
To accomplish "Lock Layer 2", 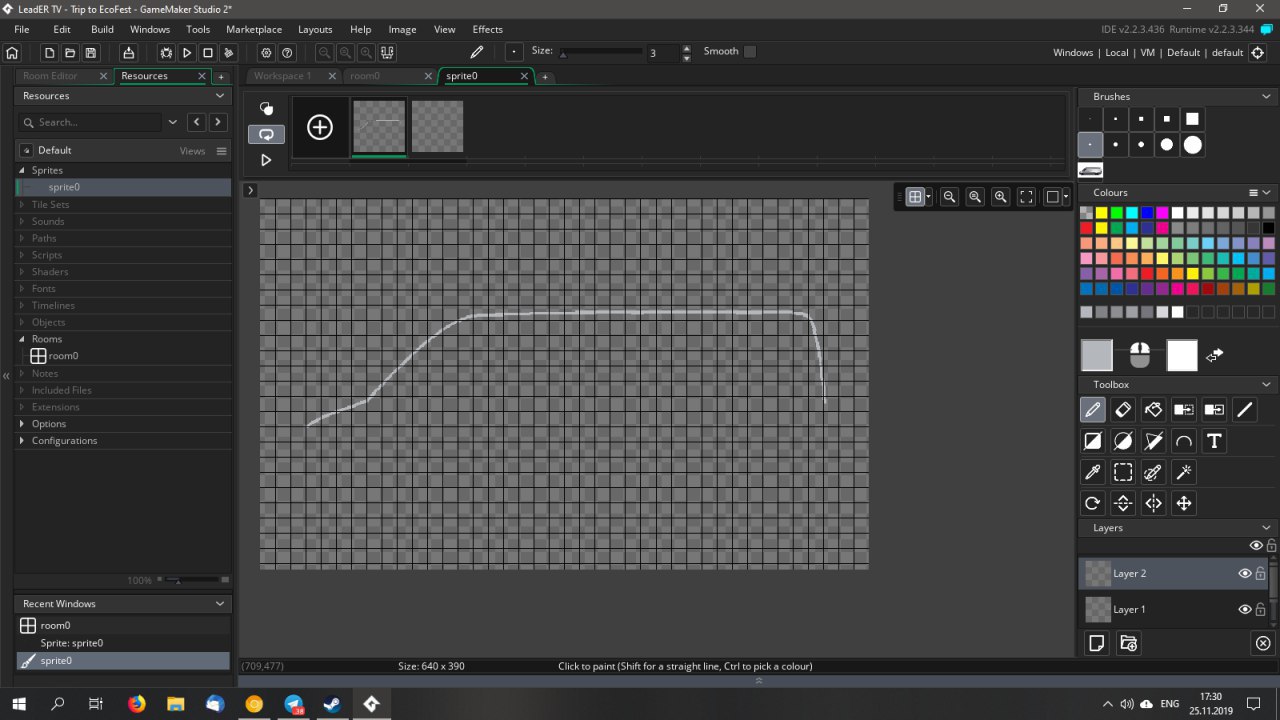I will (1260, 573).
